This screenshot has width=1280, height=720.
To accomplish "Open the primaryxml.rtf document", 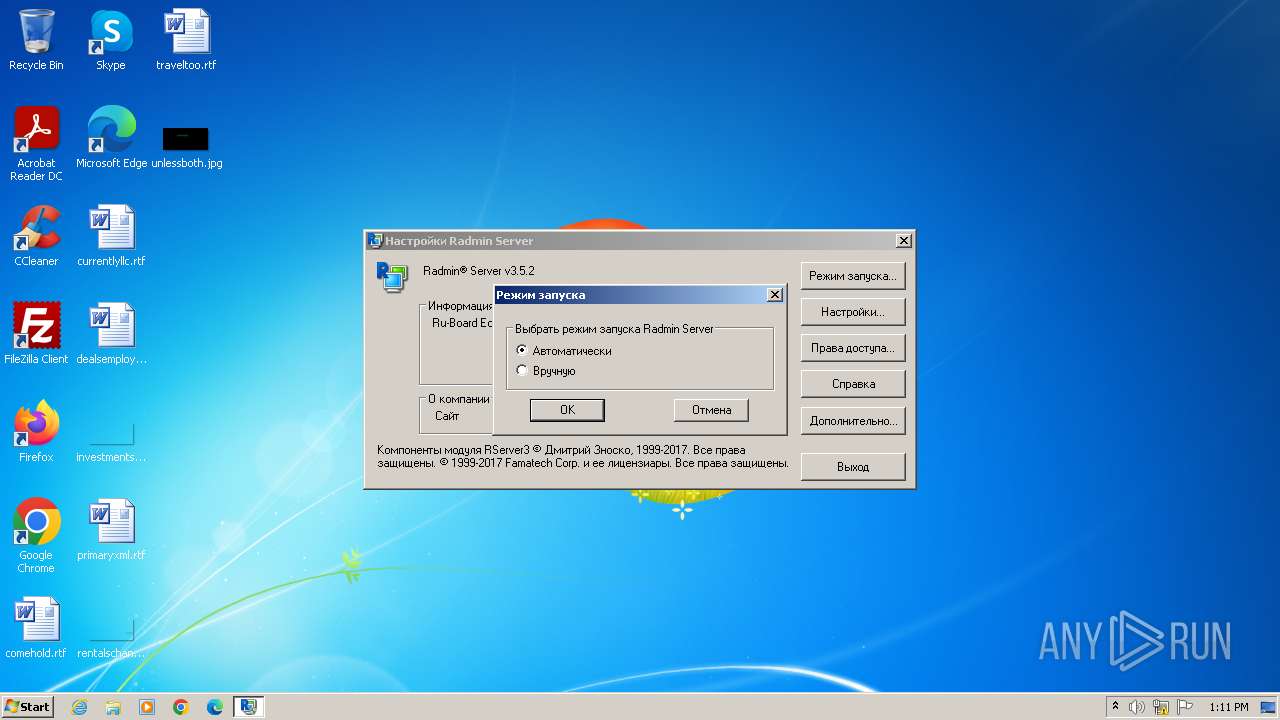I will click(x=111, y=530).
